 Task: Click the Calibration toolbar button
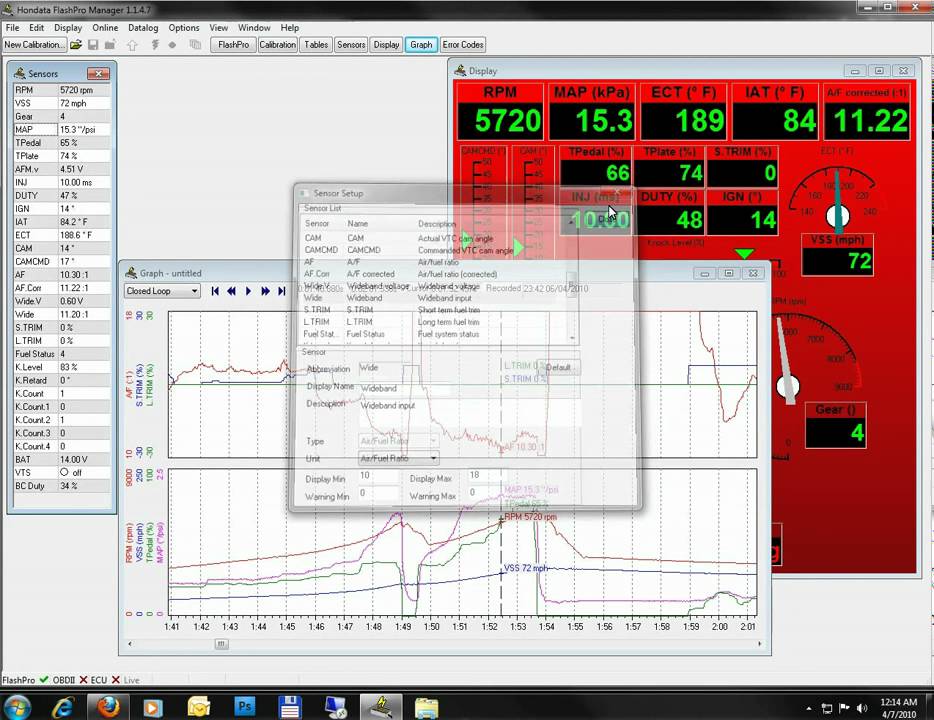coord(278,45)
